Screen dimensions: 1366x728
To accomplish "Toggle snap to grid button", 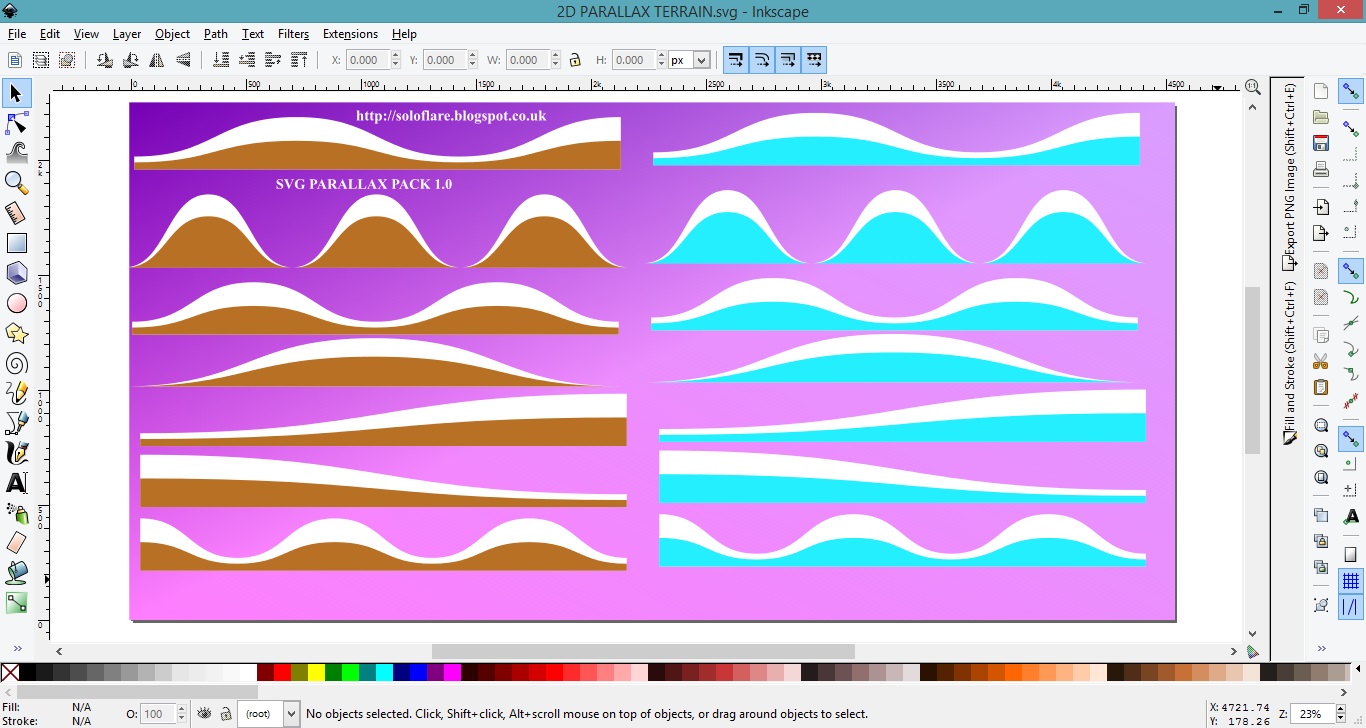I will click(x=1351, y=581).
